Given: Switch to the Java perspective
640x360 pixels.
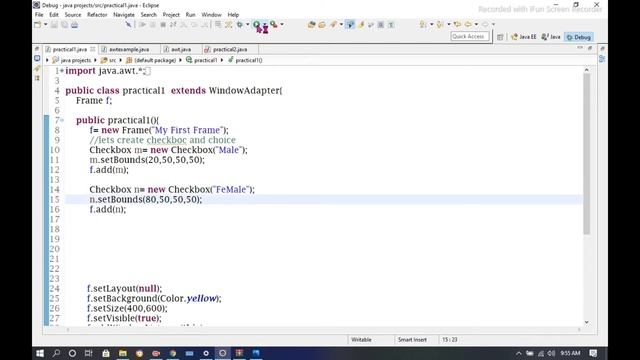Looking at the screenshot, I should click(x=551, y=37).
